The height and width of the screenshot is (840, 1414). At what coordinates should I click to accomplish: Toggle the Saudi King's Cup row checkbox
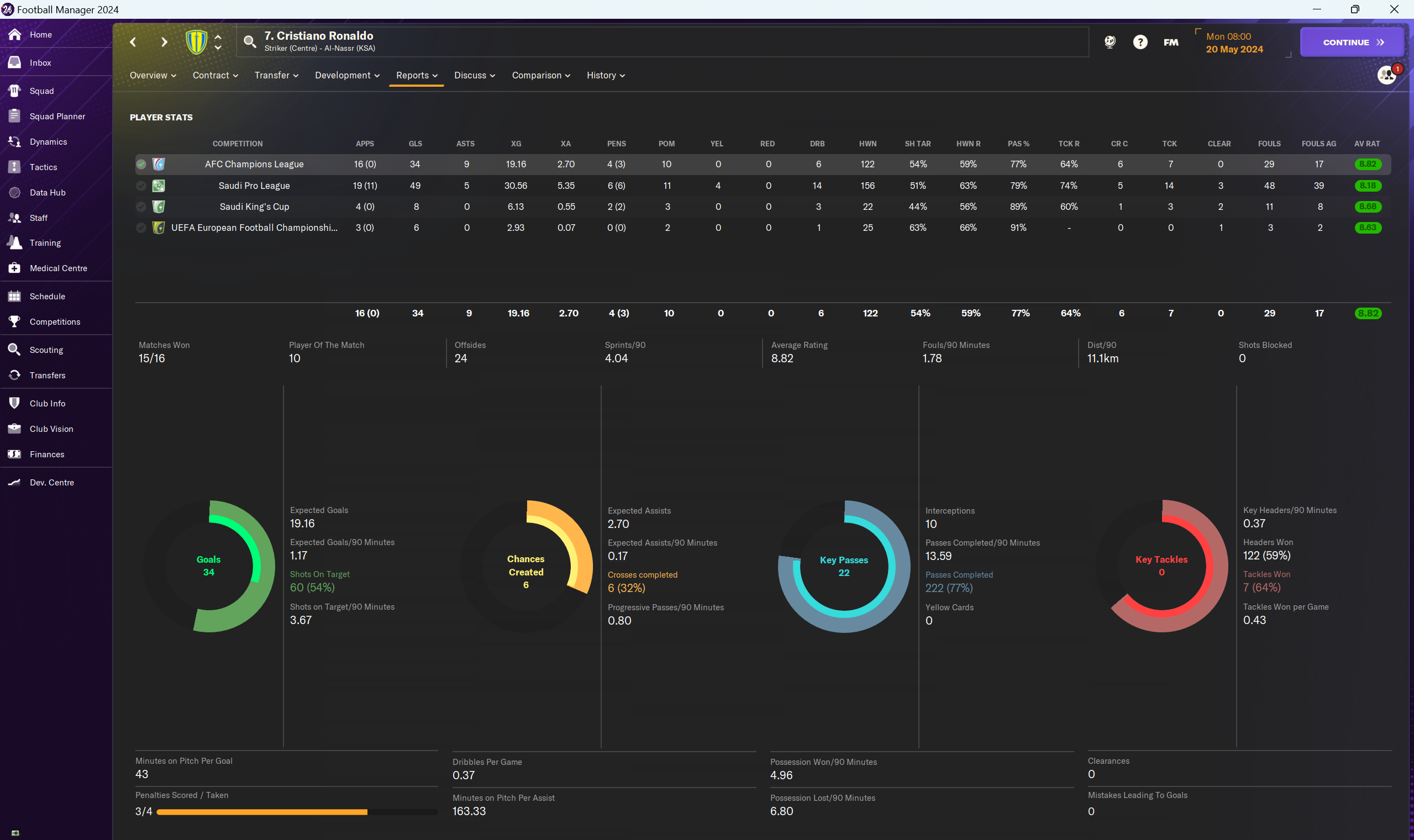141,207
